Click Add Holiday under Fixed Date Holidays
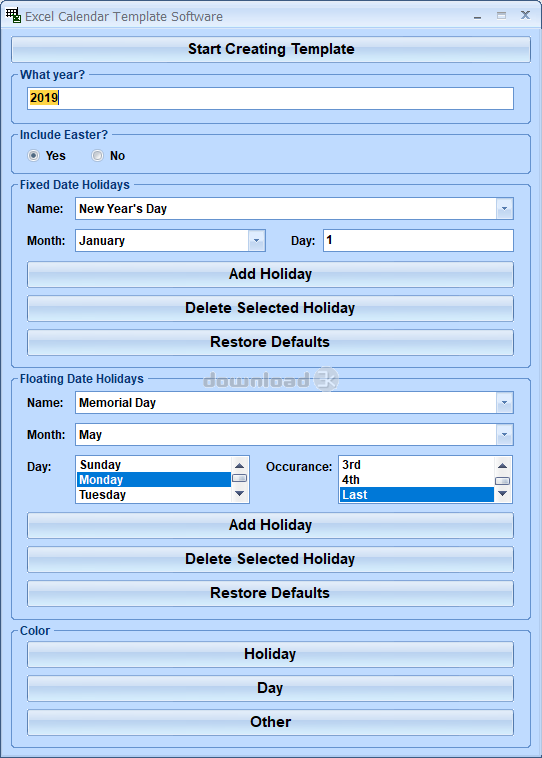Screen dimensions: 542x758 270,274
